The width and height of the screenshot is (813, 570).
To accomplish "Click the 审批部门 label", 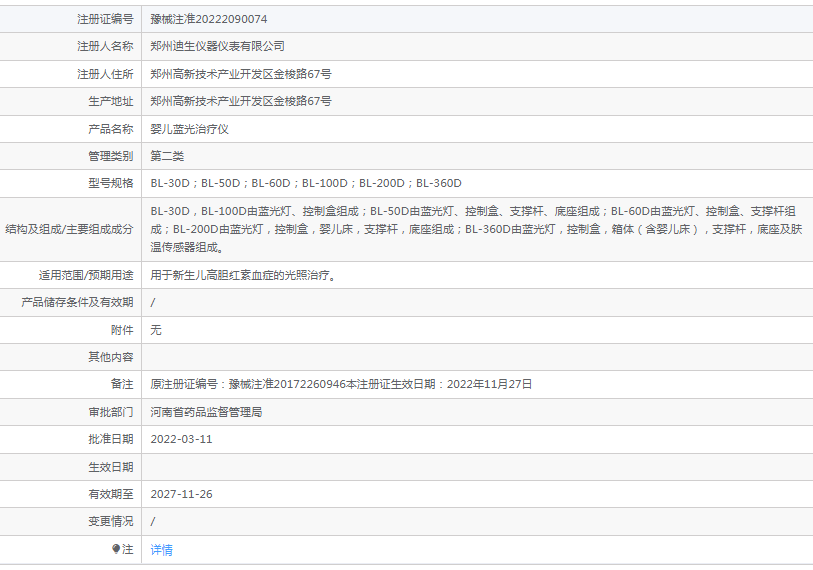I will coord(110,412).
